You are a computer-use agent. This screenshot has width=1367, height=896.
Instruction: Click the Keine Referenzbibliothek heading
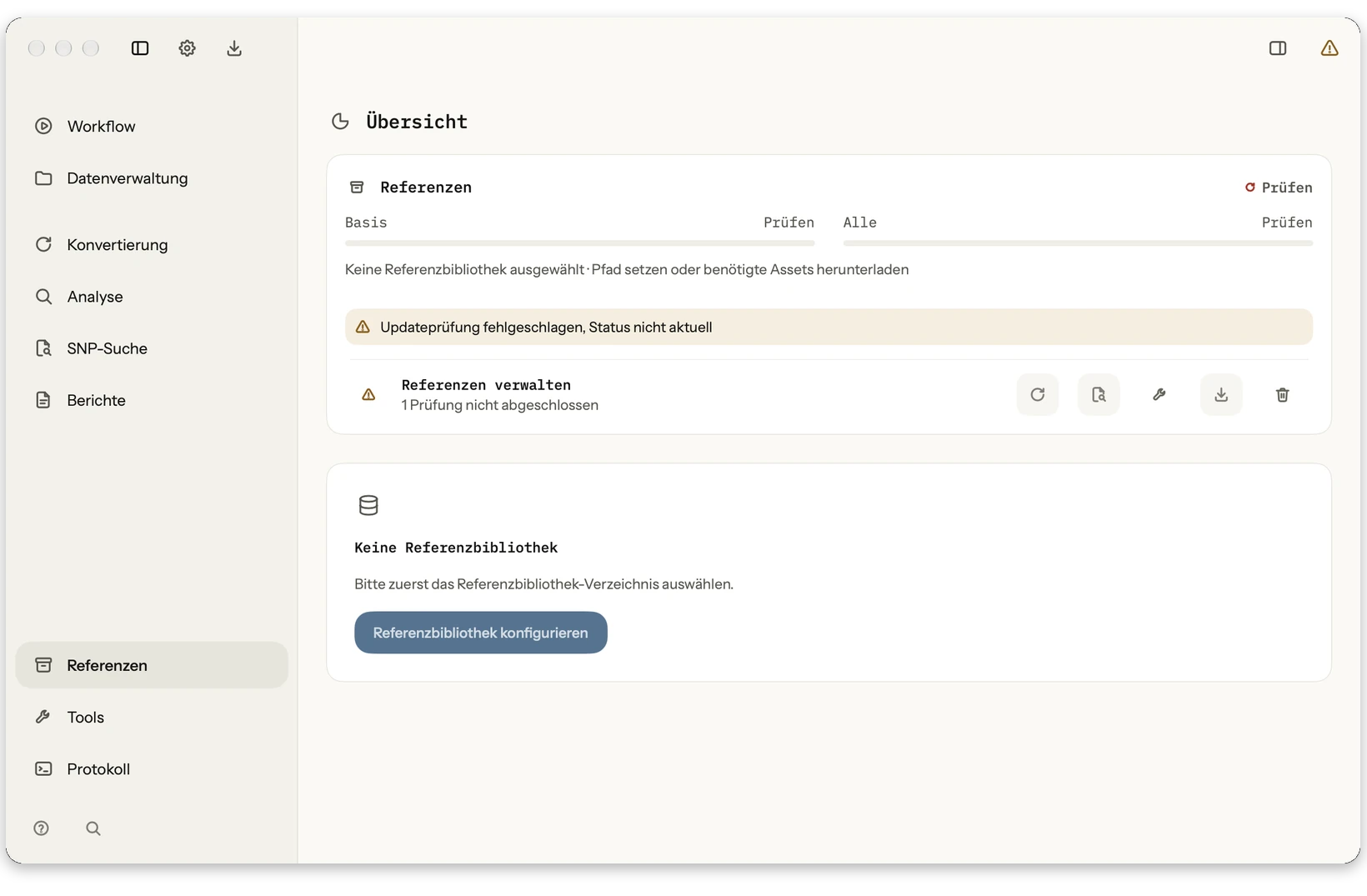(456, 548)
